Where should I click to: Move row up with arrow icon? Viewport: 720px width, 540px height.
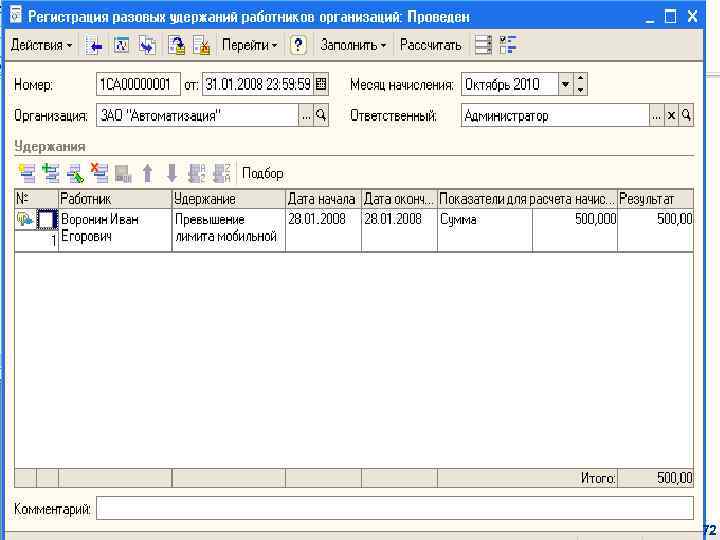click(147, 174)
